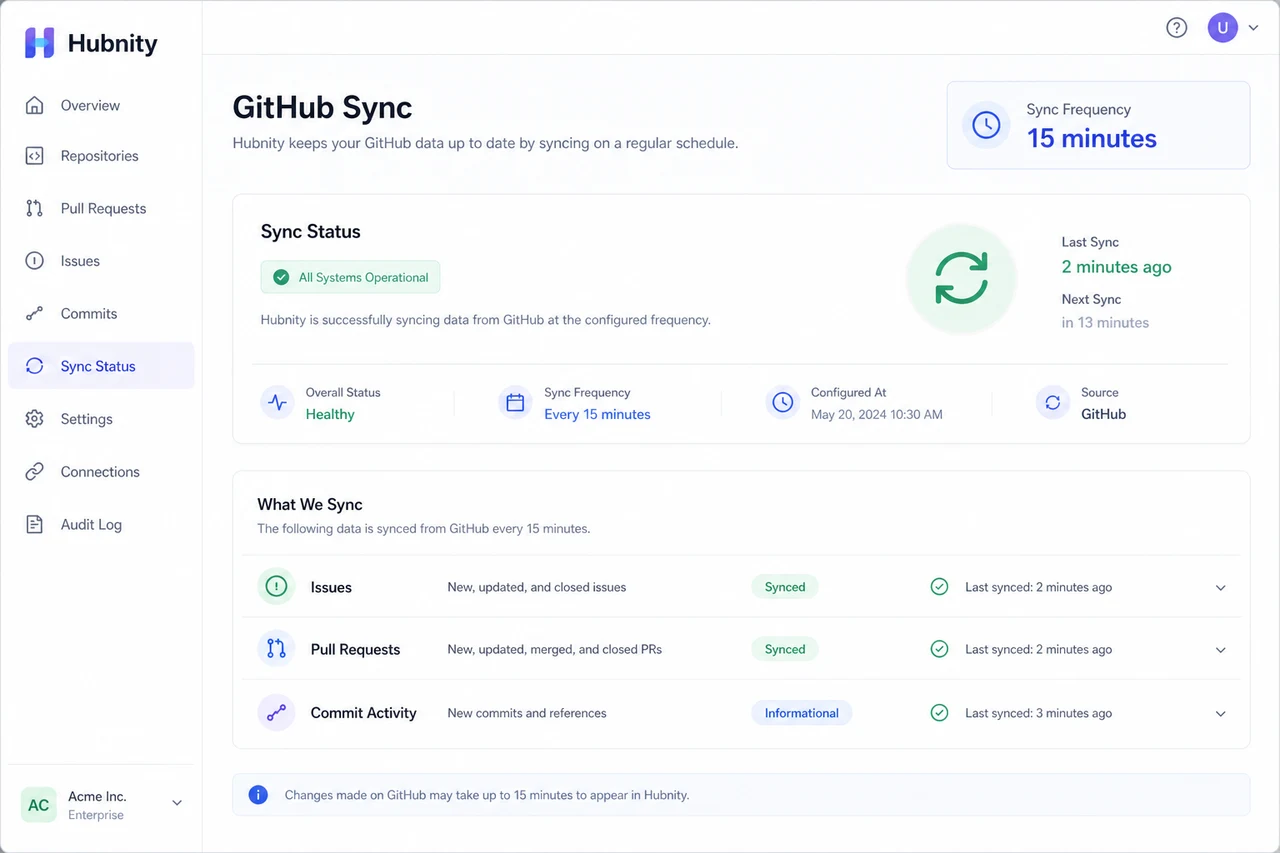Click the green check in Issues row
The height and width of the screenshot is (853, 1280).
click(939, 587)
